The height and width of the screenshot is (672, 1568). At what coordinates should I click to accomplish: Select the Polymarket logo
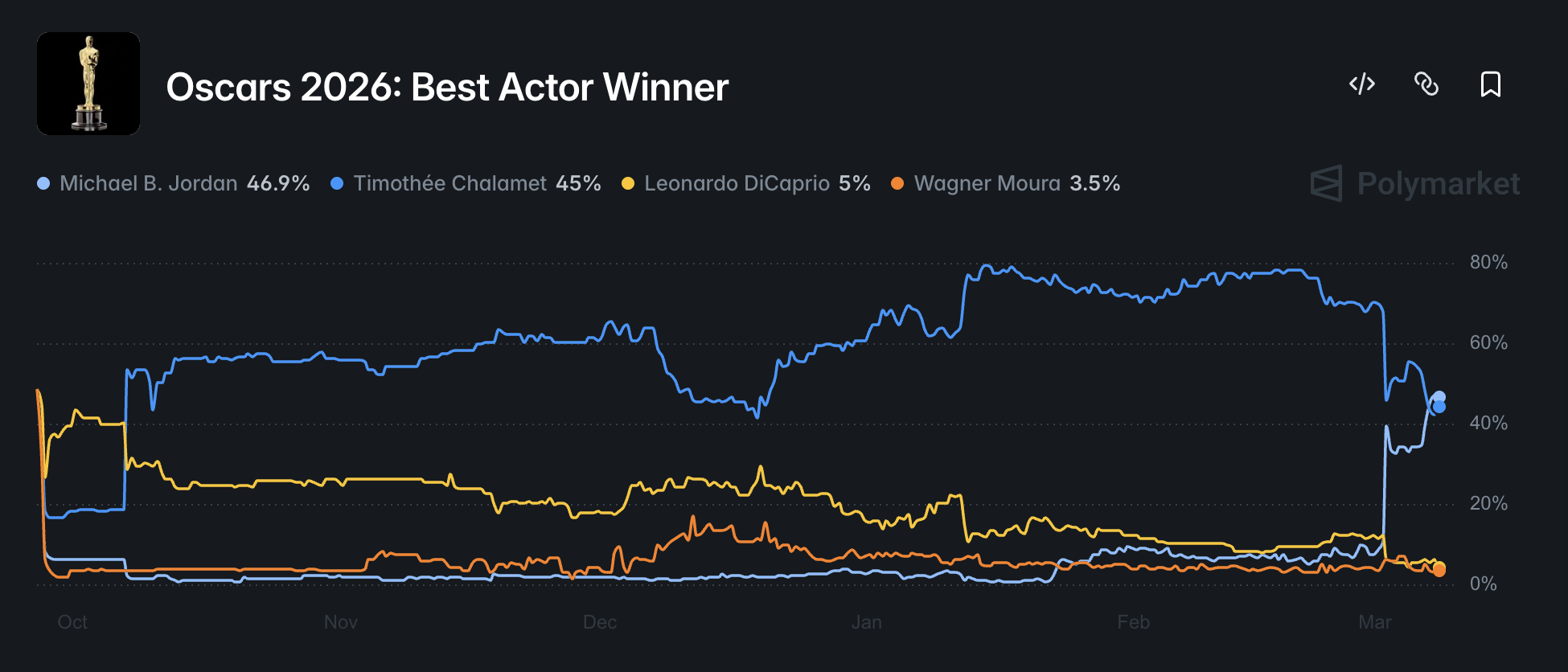click(1413, 183)
